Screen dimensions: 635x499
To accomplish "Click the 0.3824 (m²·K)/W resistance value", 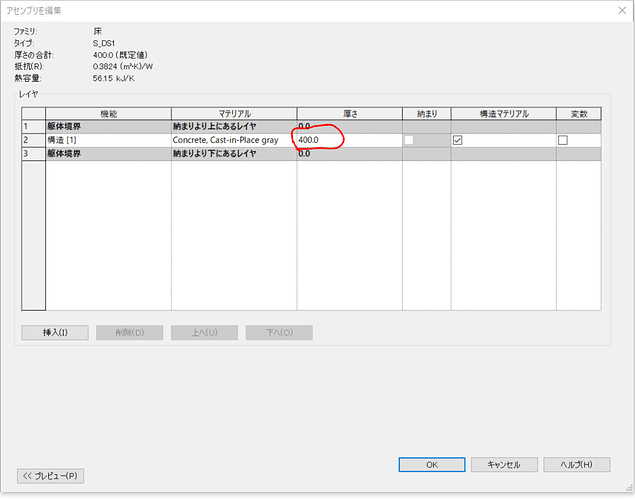I will point(123,66).
